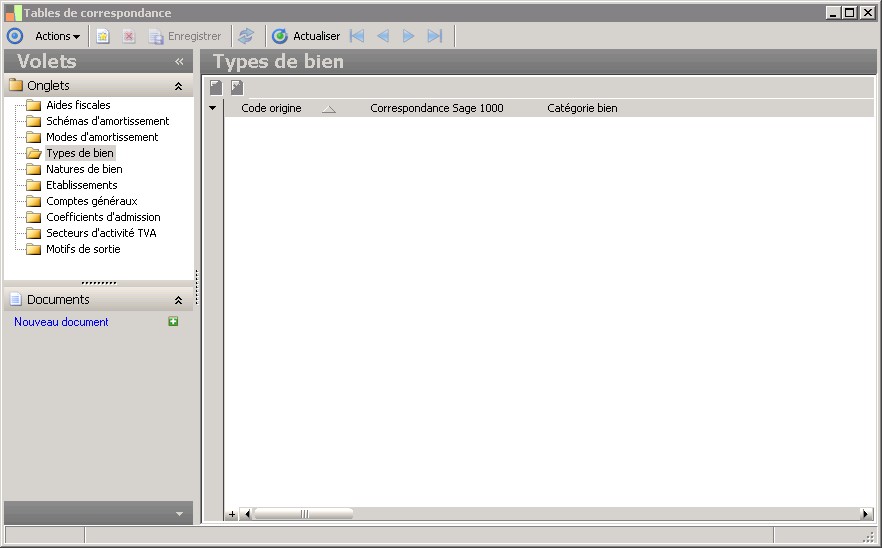Click the plus button at grid bottom
The image size is (882, 548).
(232, 514)
